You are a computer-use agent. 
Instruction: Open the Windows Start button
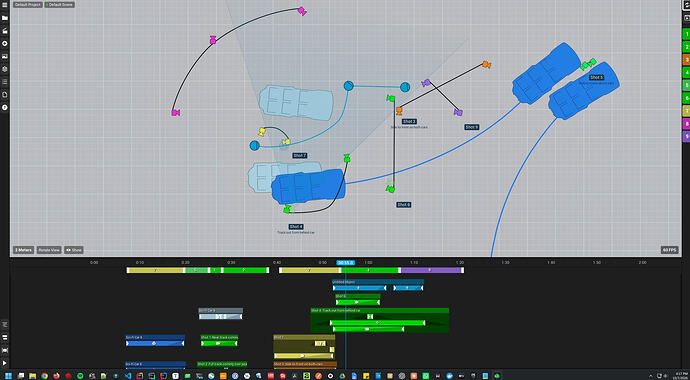click(x=9, y=376)
